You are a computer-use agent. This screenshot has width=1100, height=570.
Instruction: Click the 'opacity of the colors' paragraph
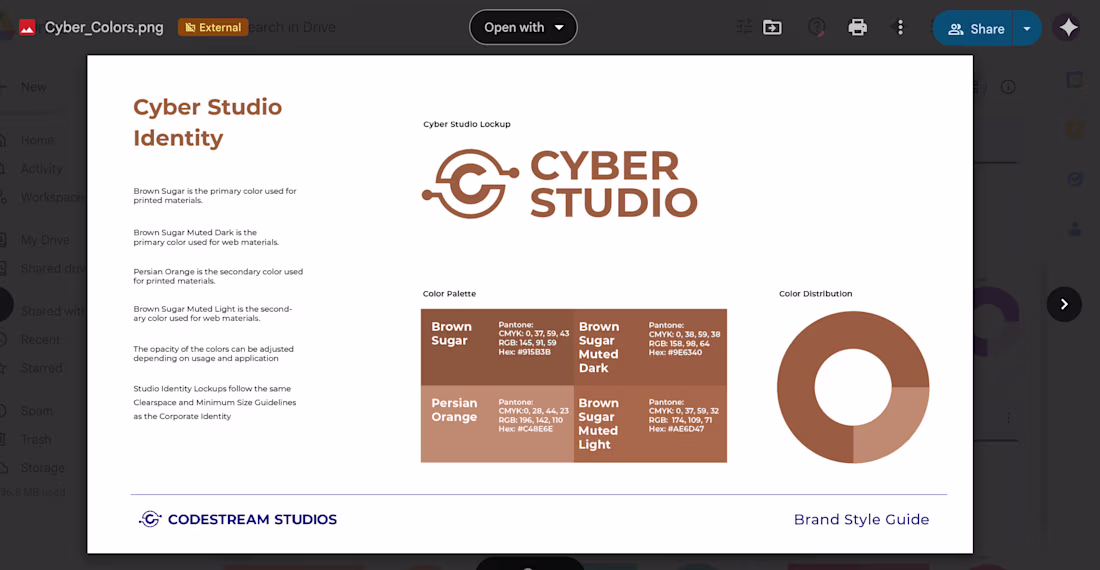[213, 353]
